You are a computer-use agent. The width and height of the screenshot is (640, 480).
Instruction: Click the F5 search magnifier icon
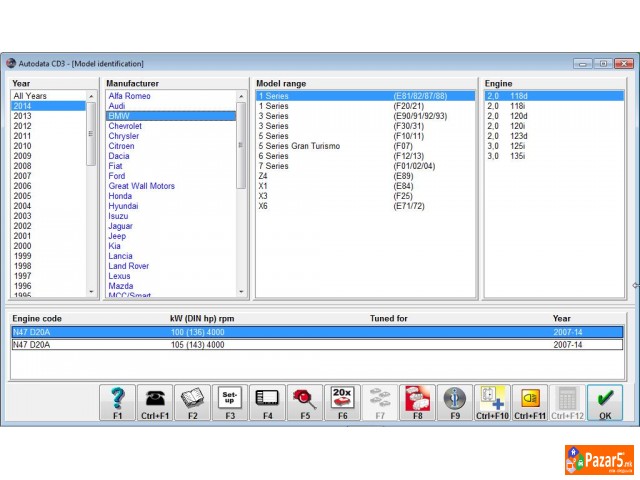coord(305,403)
